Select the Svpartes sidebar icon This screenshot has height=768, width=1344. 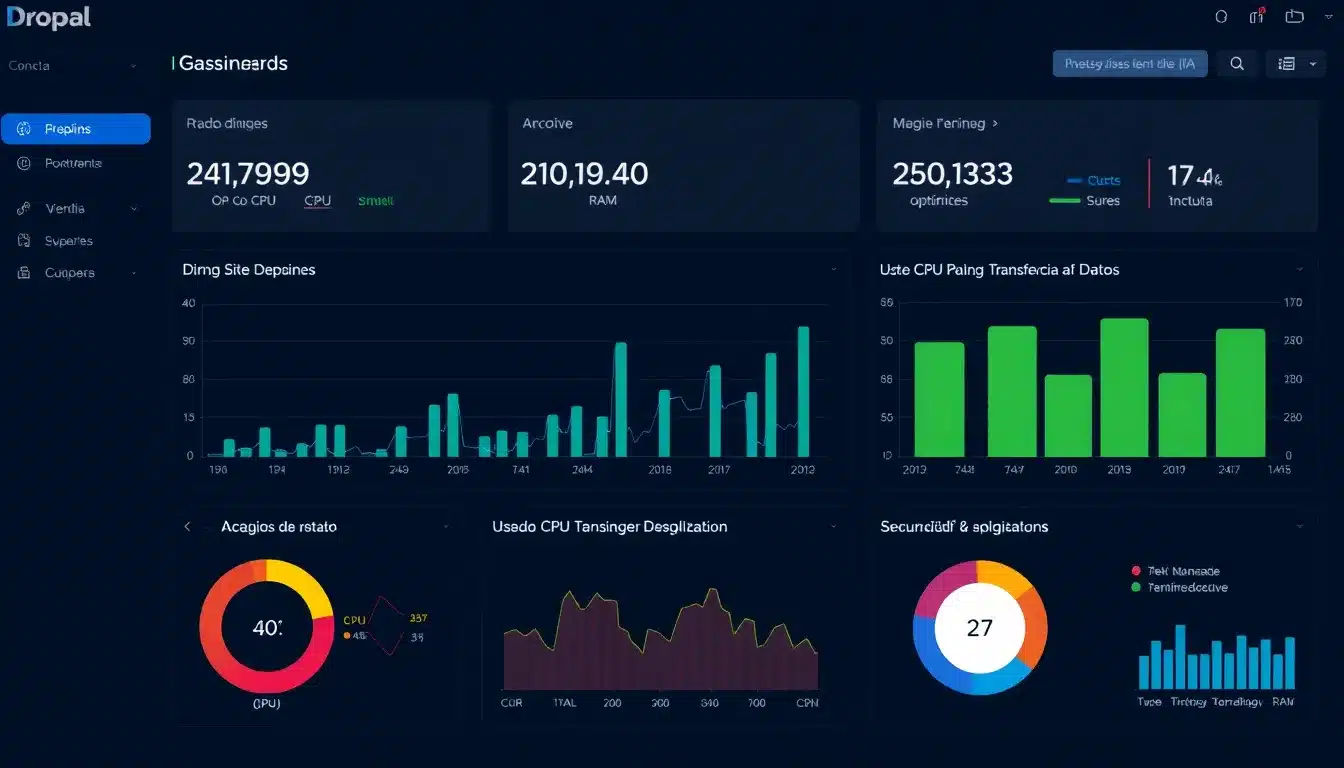[22, 240]
